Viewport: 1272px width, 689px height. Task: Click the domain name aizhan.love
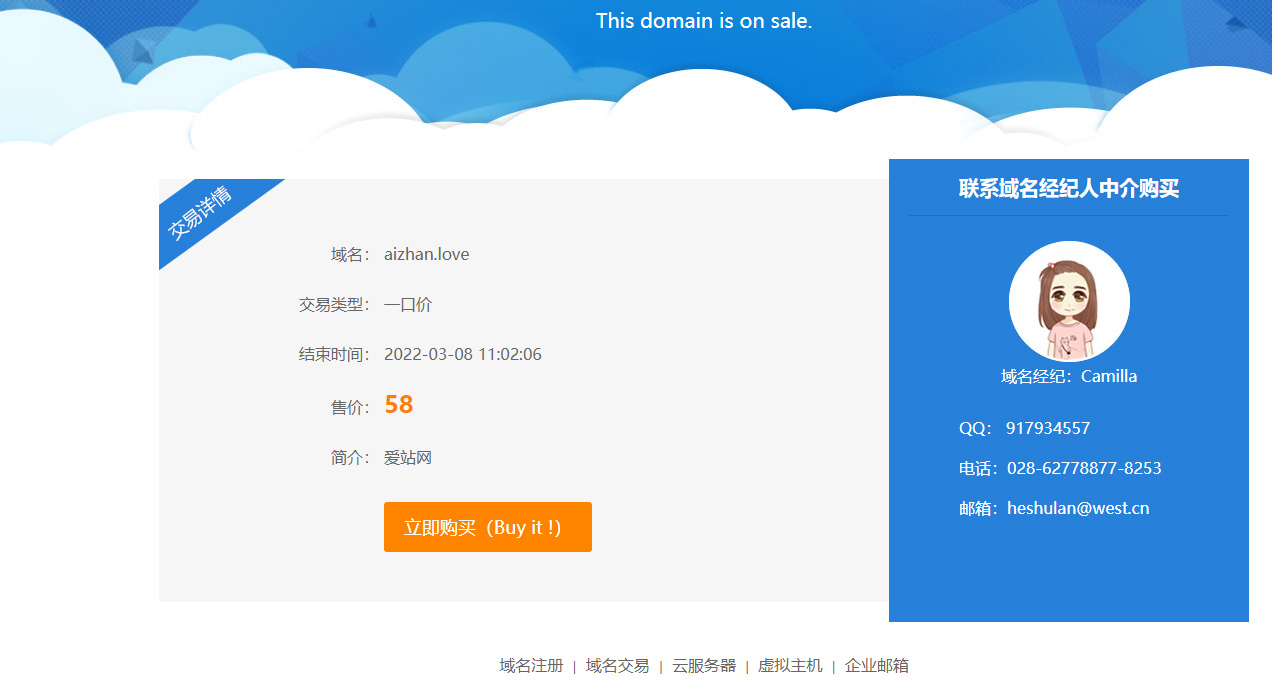point(426,255)
